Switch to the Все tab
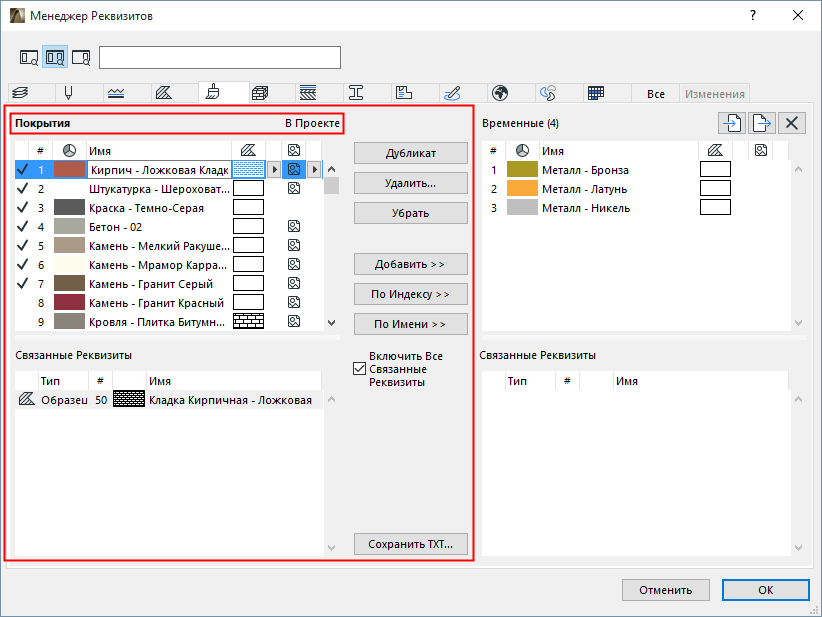Screen dimensions: 822x617 pyautogui.click(x=656, y=94)
